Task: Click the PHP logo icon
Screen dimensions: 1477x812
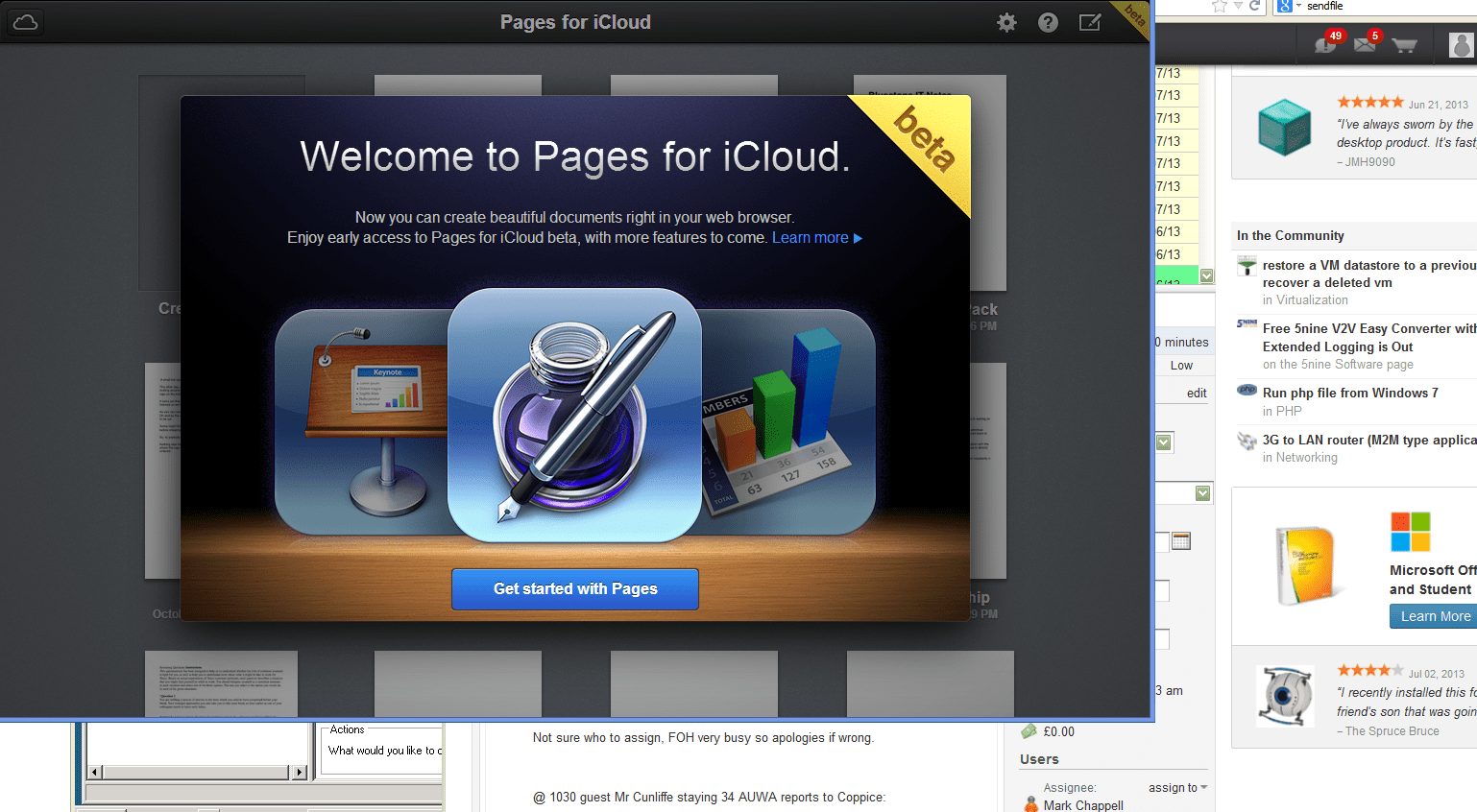Action: (x=1247, y=390)
